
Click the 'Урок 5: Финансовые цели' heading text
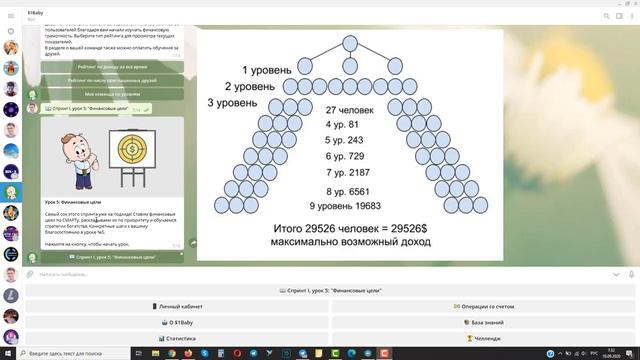coord(73,202)
